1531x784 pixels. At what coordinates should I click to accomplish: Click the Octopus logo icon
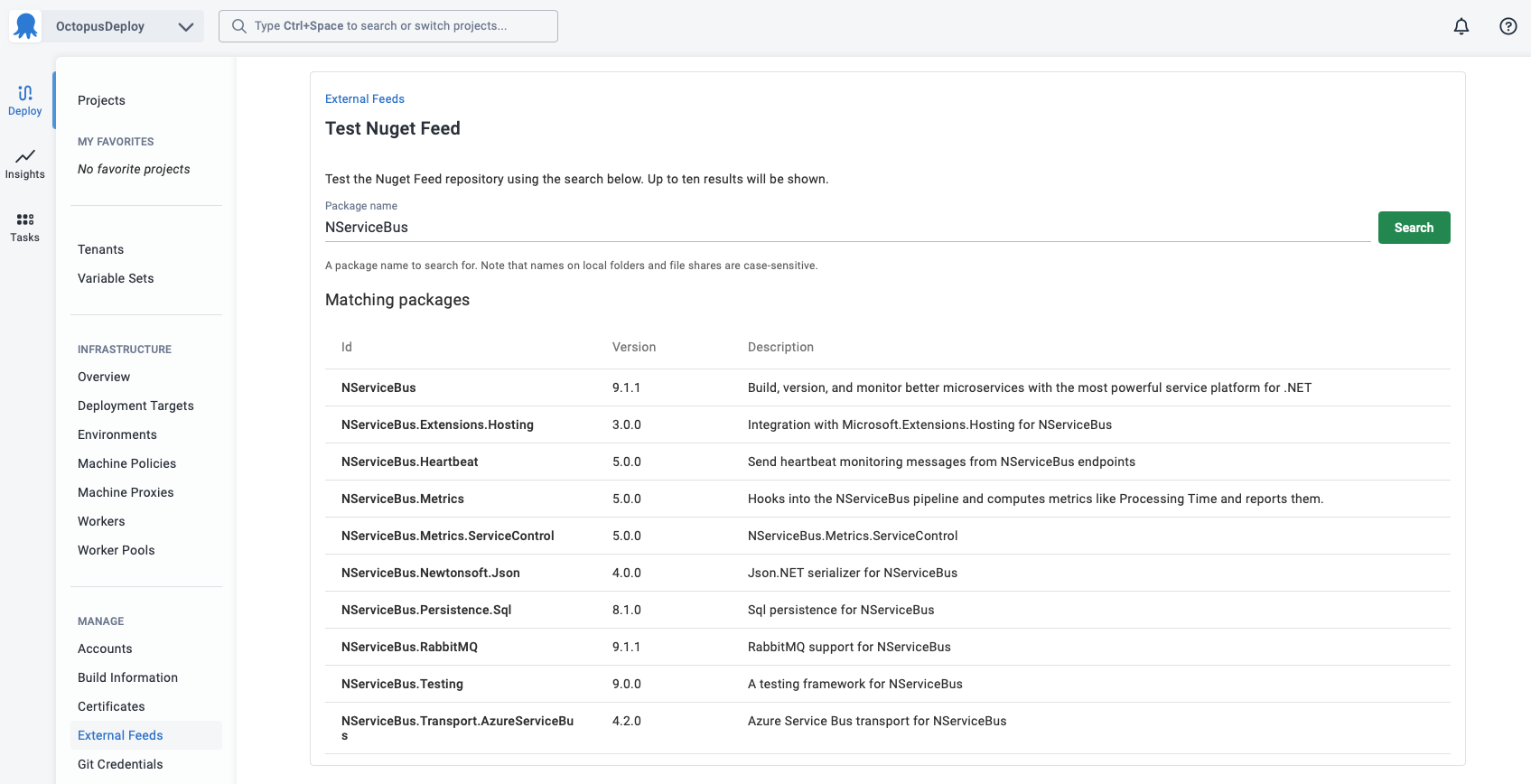[26, 26]
